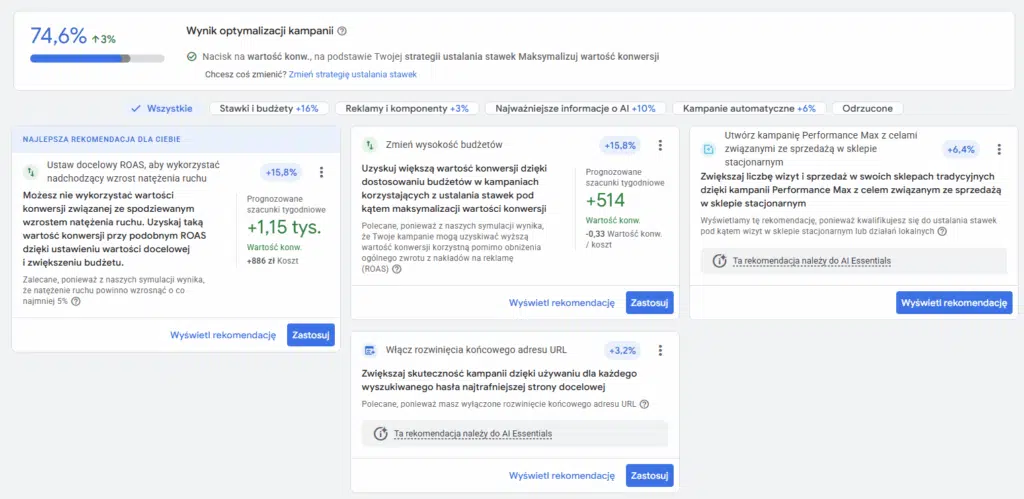Click the +514 forecast value
The width and height of the screenshot is (1024, 499).
605,201
